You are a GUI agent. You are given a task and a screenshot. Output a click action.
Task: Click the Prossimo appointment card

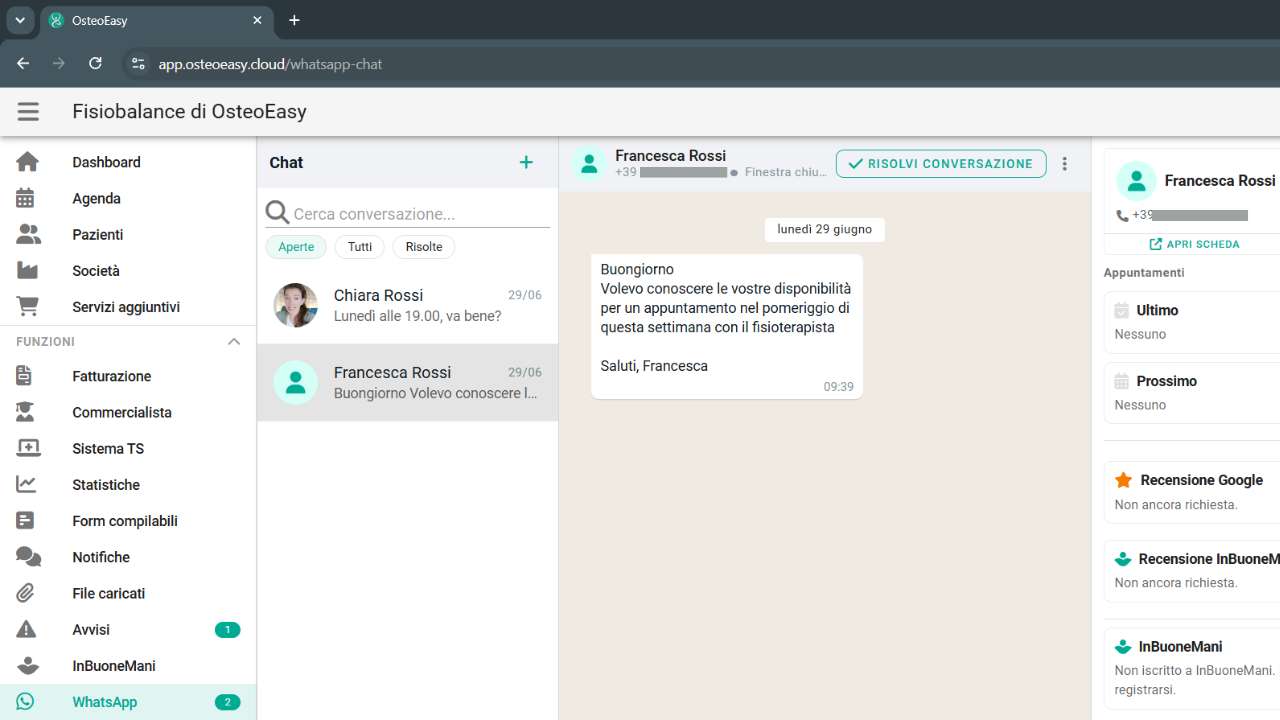(x=1192, y=393)
